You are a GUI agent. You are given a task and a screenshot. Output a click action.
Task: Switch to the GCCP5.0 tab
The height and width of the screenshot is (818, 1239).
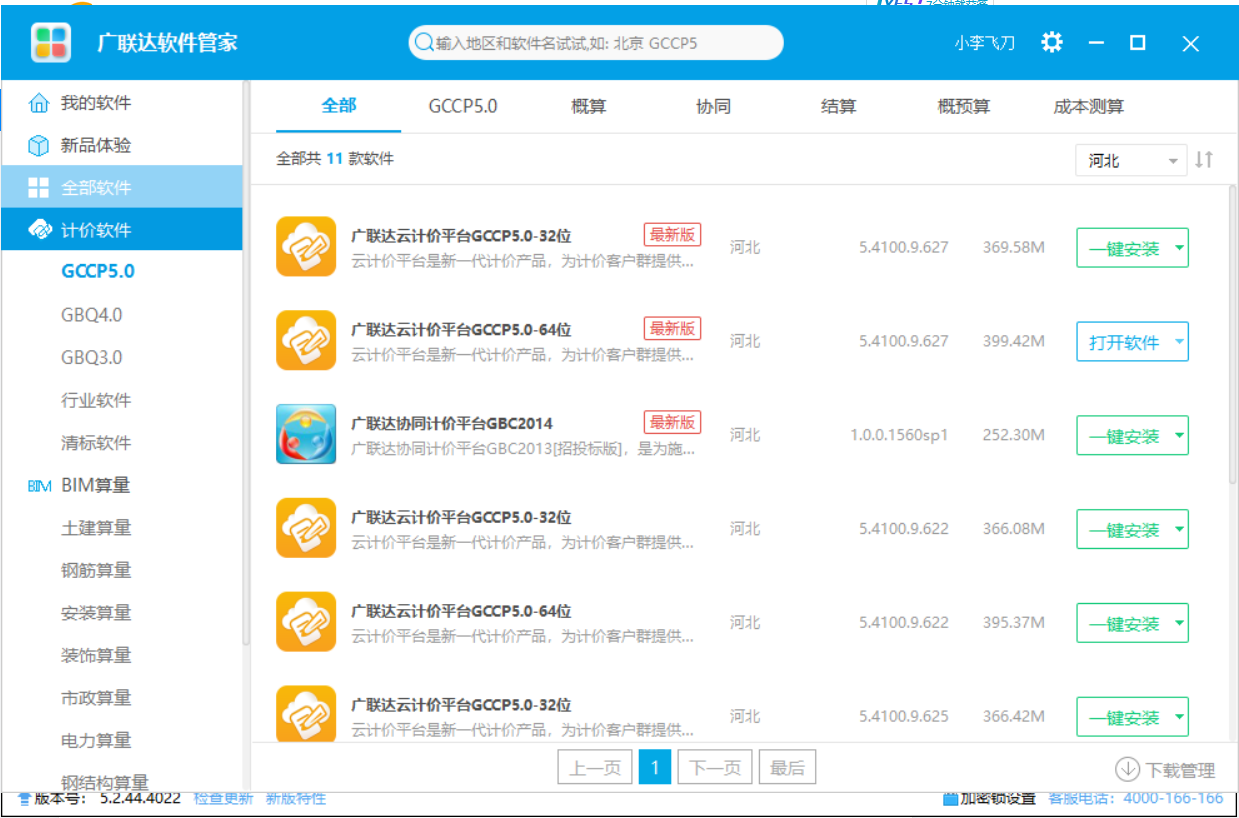click(463, 106)
